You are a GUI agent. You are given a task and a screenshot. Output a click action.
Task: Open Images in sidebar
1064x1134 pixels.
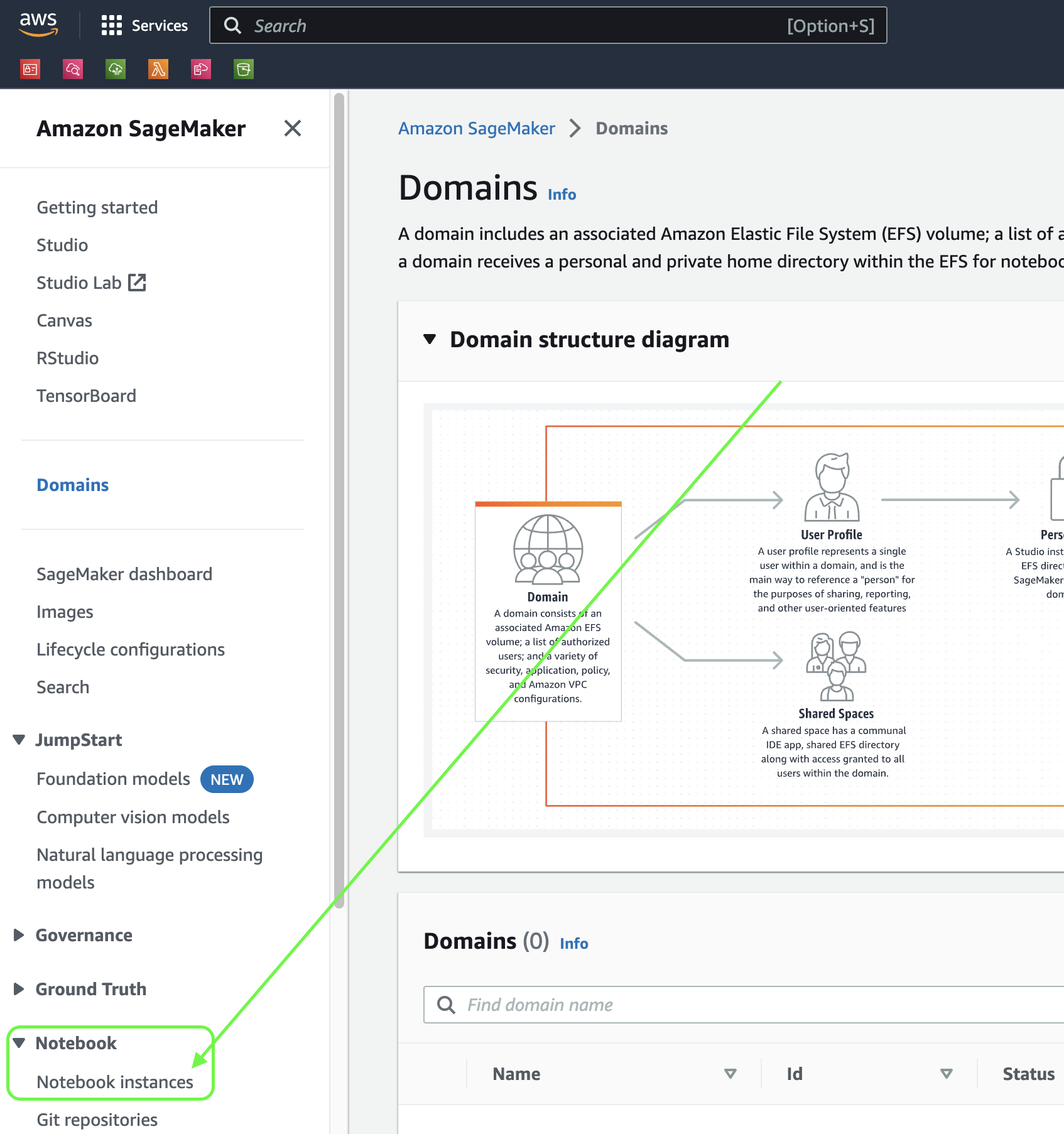click(x=65, y=612)
